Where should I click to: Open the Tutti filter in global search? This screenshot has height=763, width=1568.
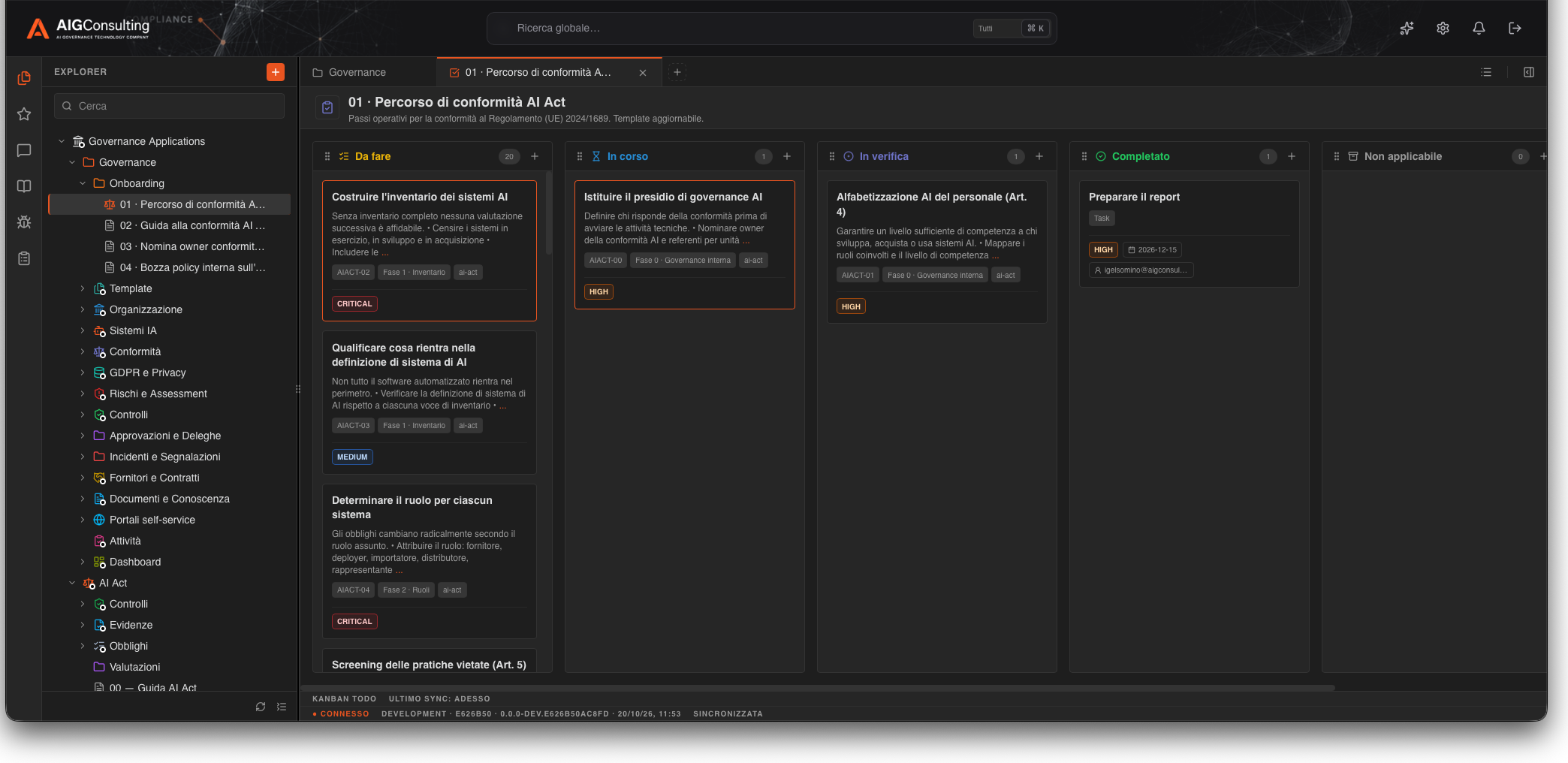(x=996, y=29)
